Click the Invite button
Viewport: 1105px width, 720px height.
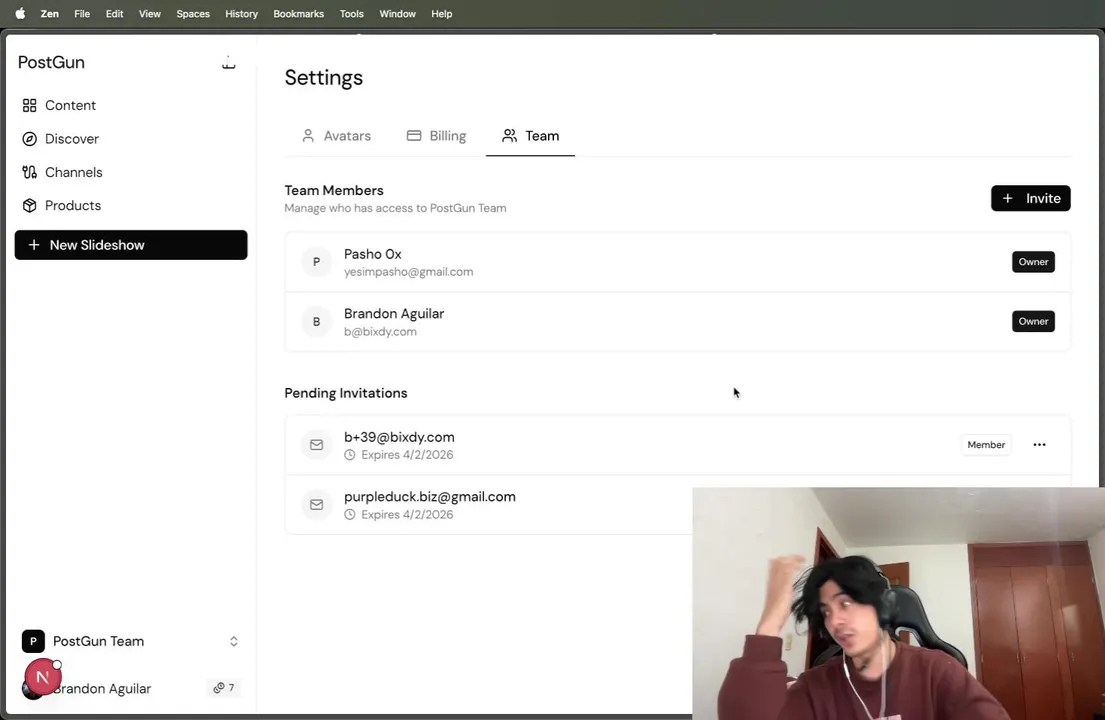[x=1030, y=198]
